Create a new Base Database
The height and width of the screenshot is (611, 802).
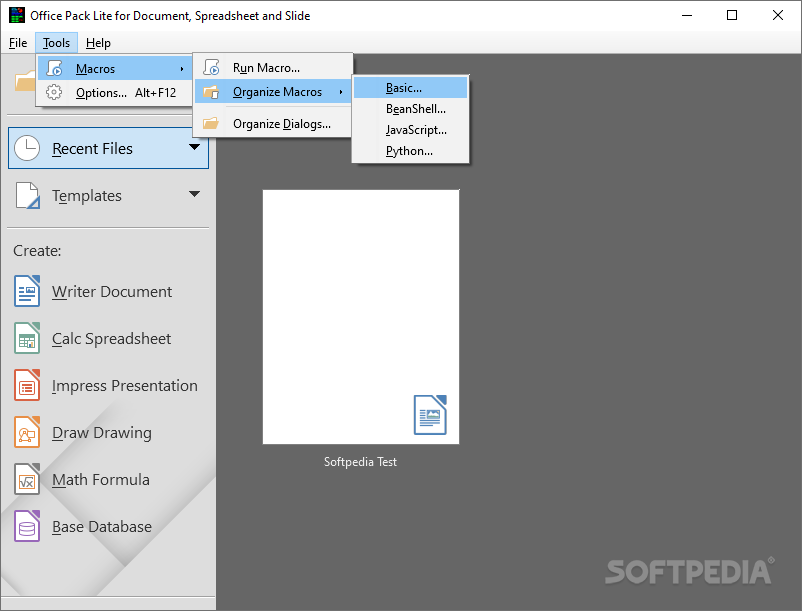(x=108, y=526)
